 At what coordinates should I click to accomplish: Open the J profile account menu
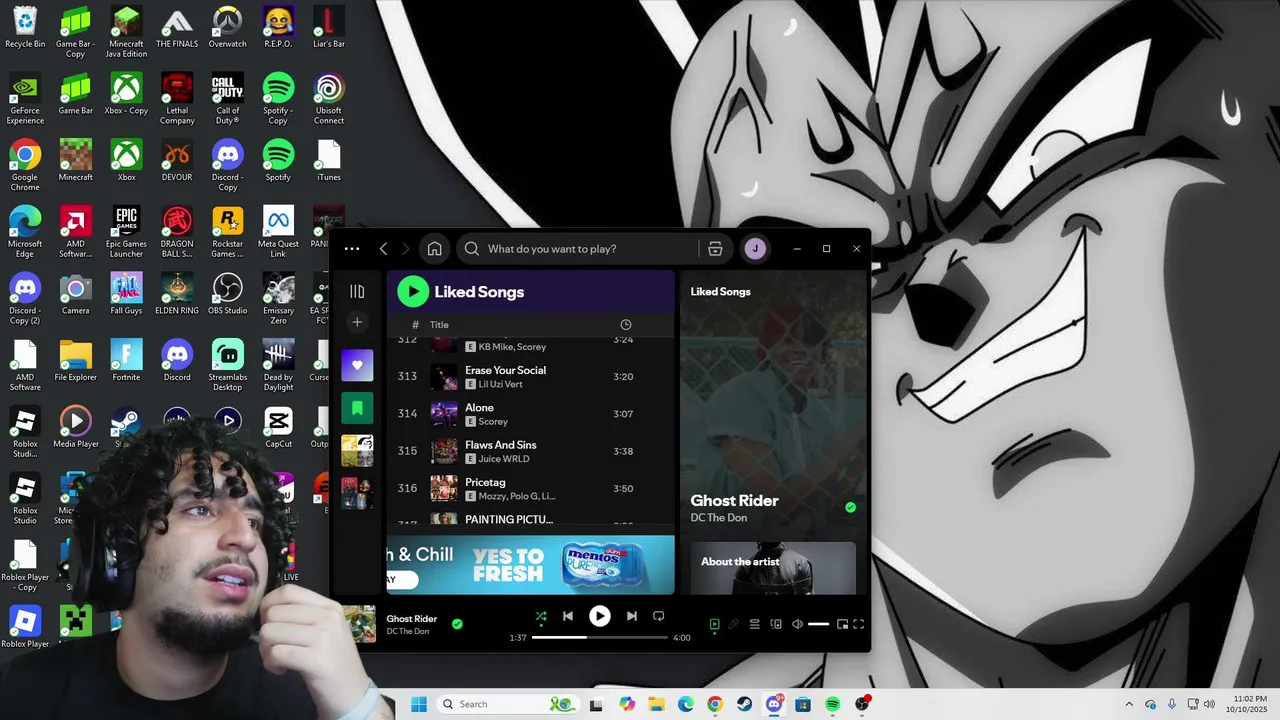[x=755, y=249]
